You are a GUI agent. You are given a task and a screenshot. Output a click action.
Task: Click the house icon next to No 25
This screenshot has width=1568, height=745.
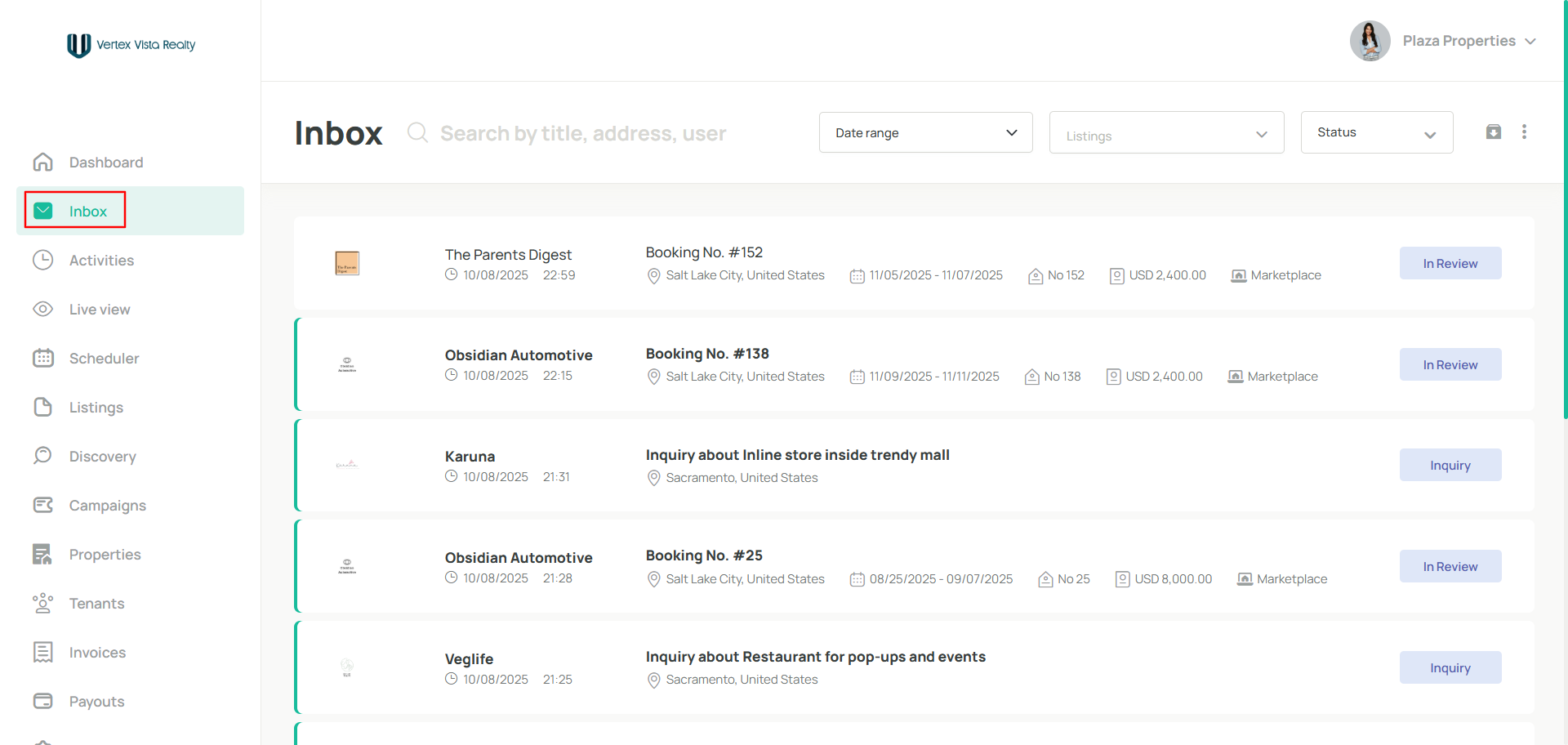[1045, 579]
